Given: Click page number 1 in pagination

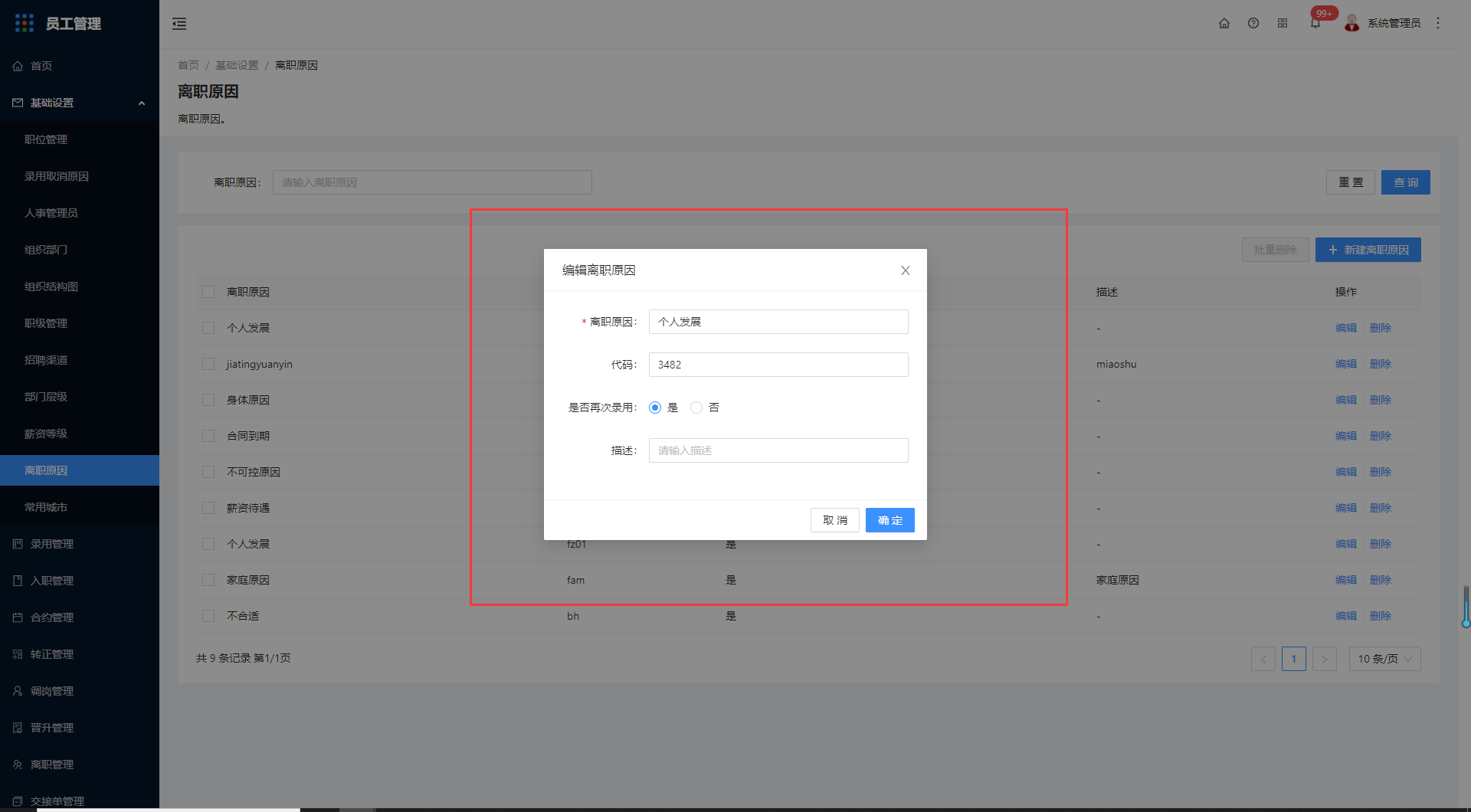Looking at the screenshot, I should (x=1294, y=659).
